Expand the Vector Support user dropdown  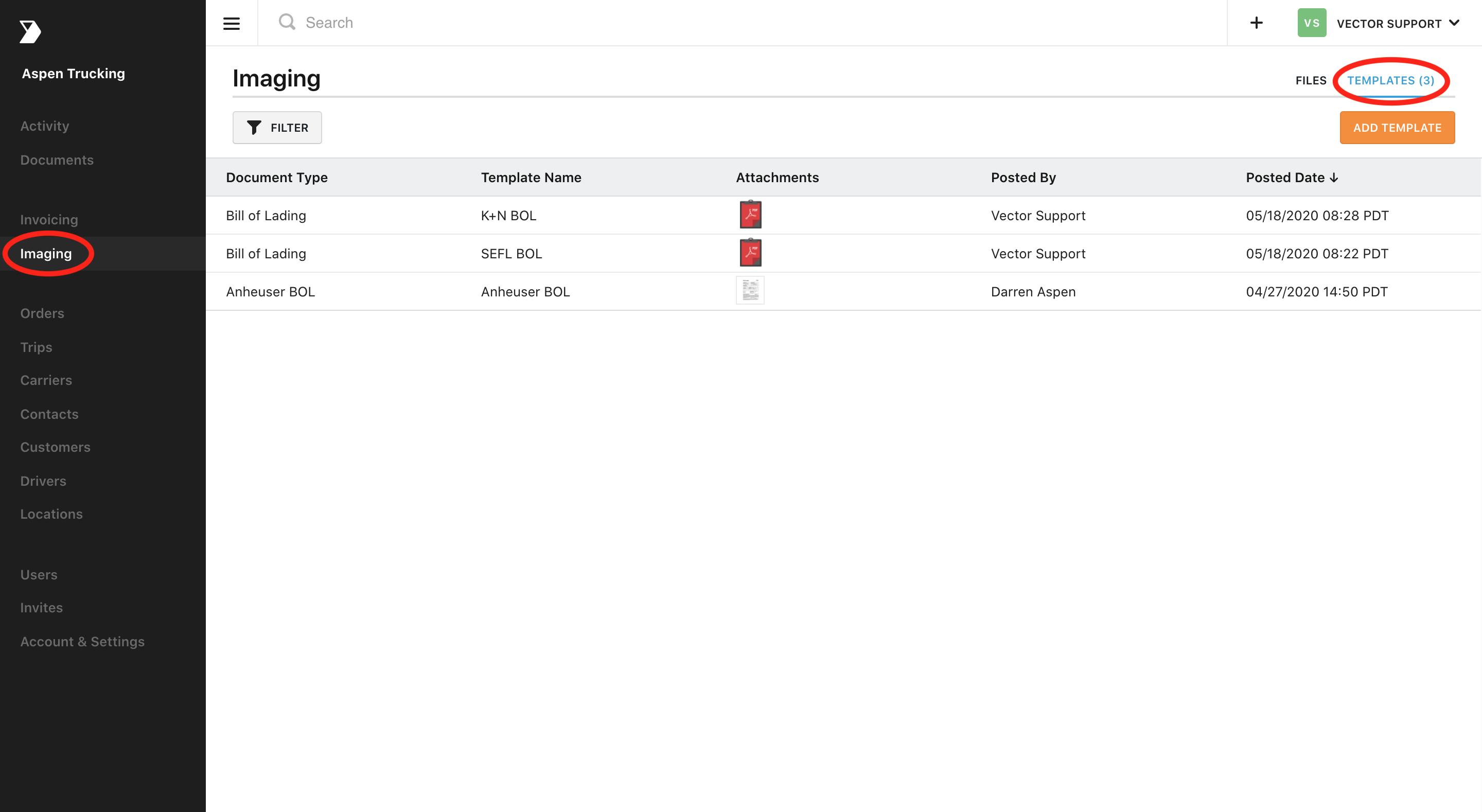pyautogui.click(x=1398, y=24)
